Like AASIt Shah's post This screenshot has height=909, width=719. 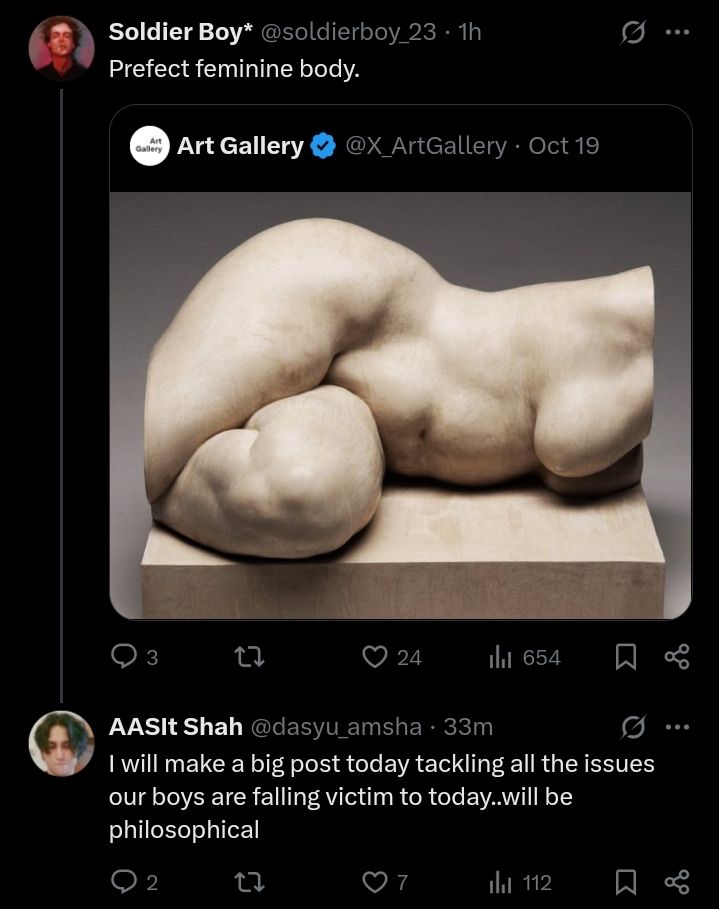tap(374, 882)
